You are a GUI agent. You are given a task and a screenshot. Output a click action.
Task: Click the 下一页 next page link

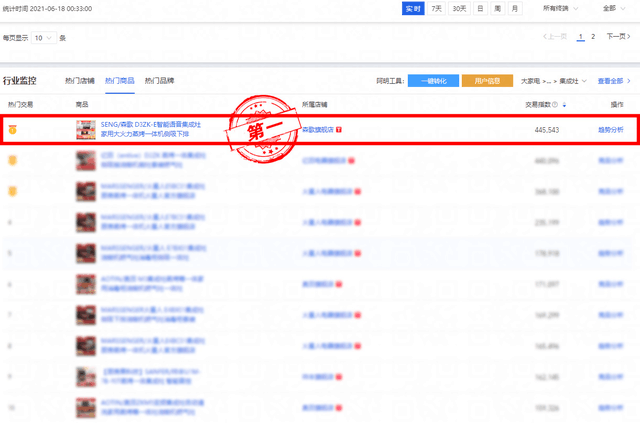click(618, 37)
